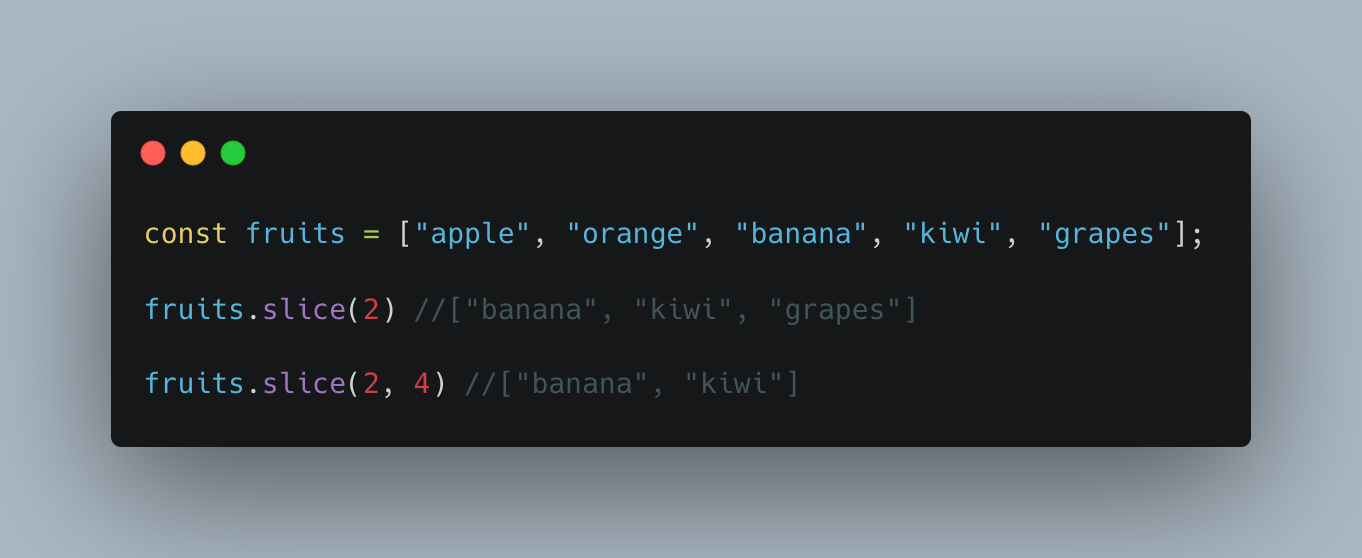Viewport: 1362px width, 558px height.
Task: Click the "apple" string in the array
Action: pos(472,234)
